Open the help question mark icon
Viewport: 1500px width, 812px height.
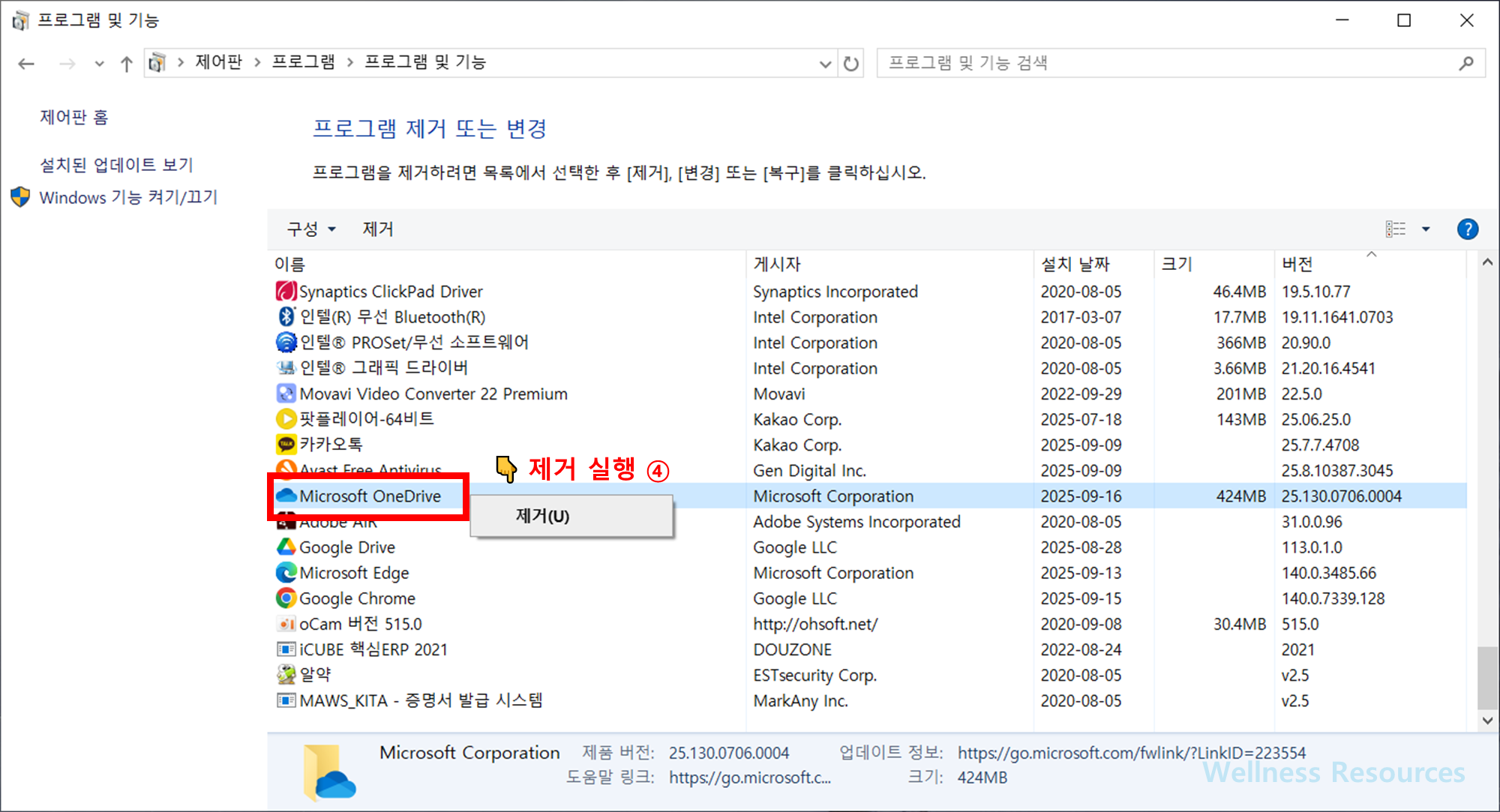tap(1467, 229)
